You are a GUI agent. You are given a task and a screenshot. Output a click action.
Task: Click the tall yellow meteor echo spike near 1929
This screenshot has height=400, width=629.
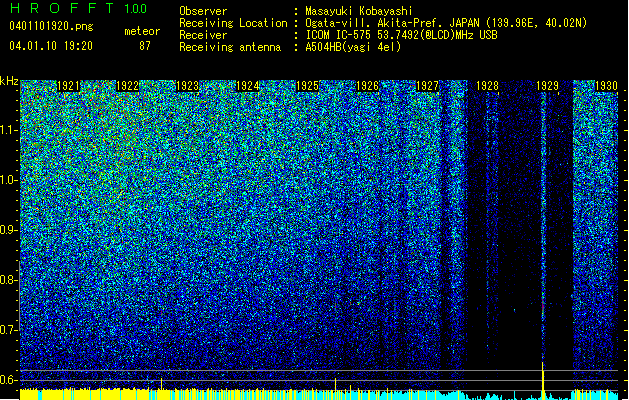pyautogui.click(x=543, y=380)
